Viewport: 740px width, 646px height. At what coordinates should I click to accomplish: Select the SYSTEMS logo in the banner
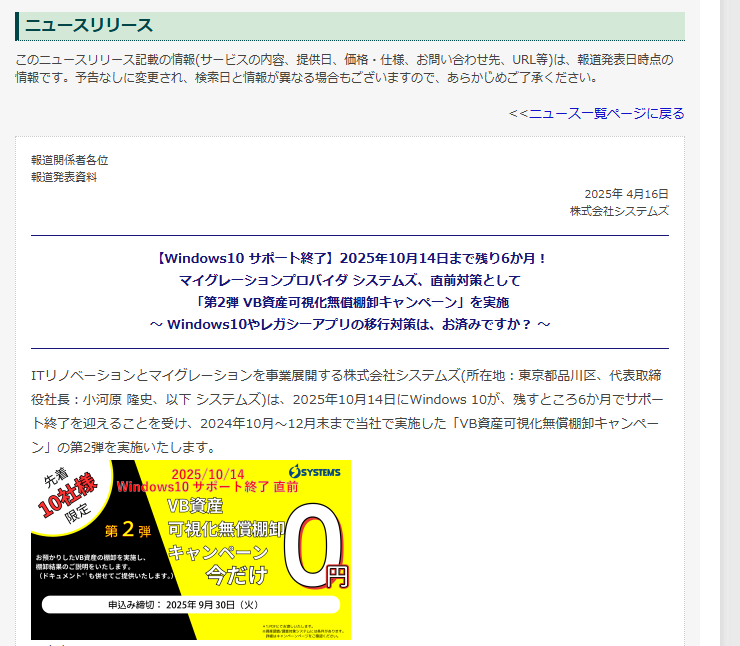pyautogui.click(x=315, y=471)
